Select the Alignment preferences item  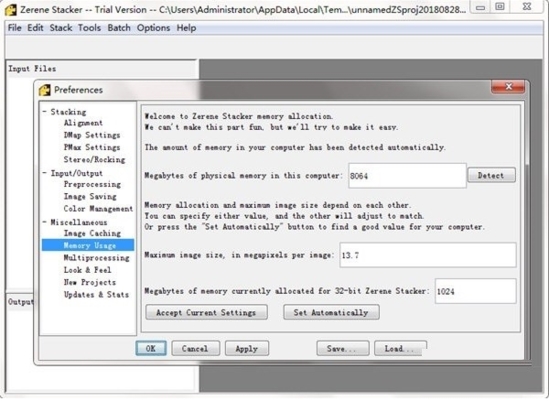tap(83, 123)
